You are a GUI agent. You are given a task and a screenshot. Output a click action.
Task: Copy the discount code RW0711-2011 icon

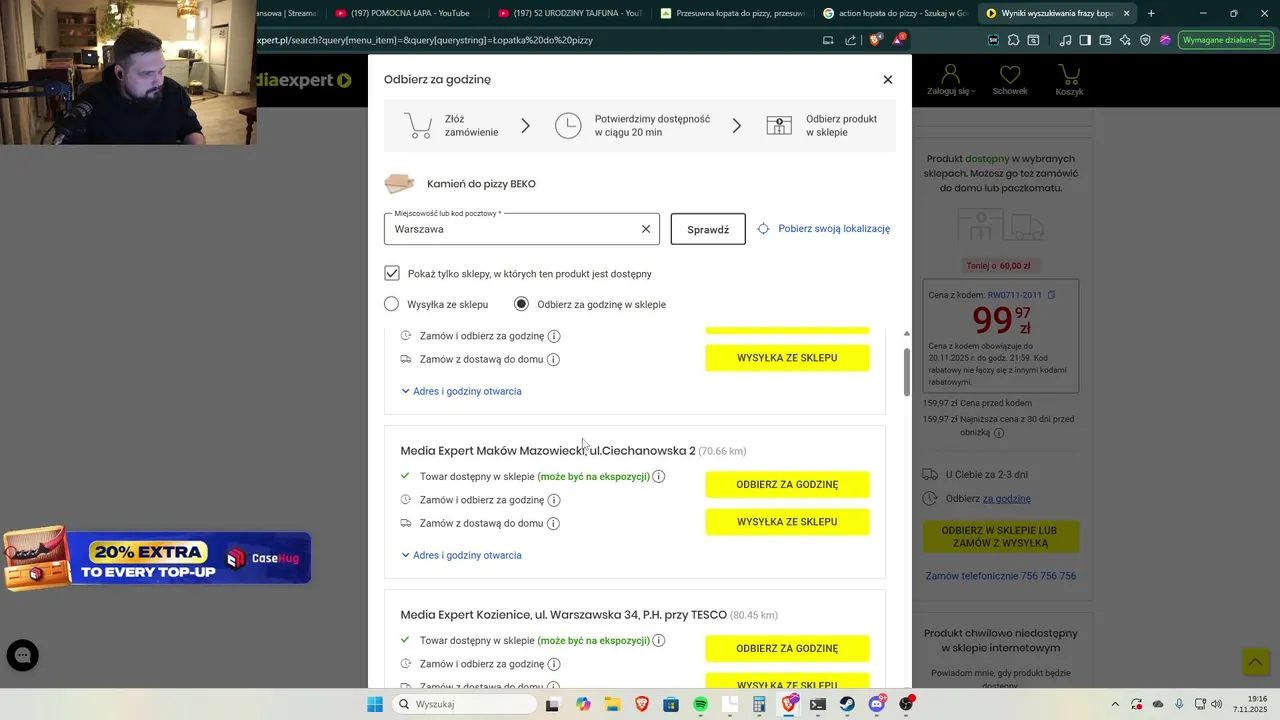(1051, 295)
